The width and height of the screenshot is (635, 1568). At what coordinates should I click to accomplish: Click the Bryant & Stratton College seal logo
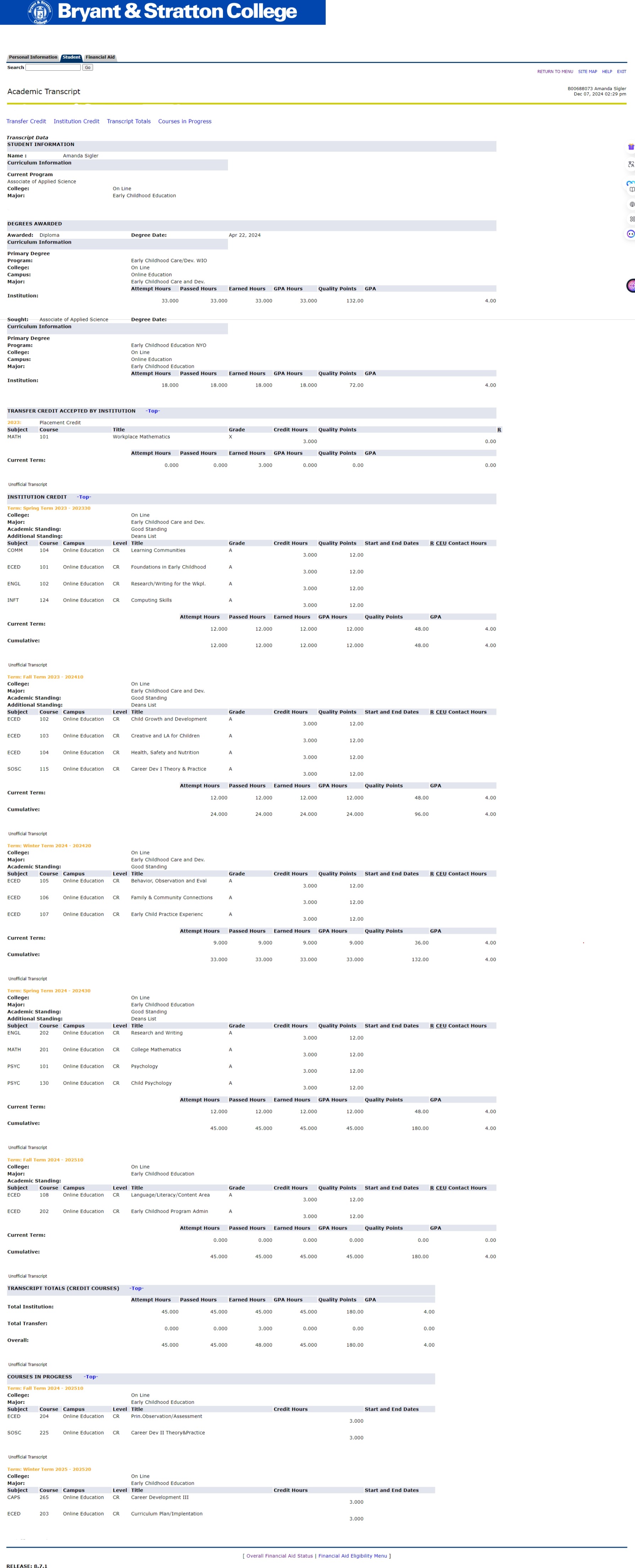point(40,12)
